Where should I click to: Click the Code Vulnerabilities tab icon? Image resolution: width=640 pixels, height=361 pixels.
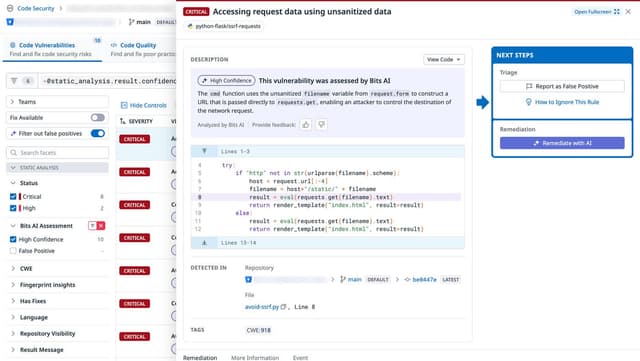(x=13, y=45)
